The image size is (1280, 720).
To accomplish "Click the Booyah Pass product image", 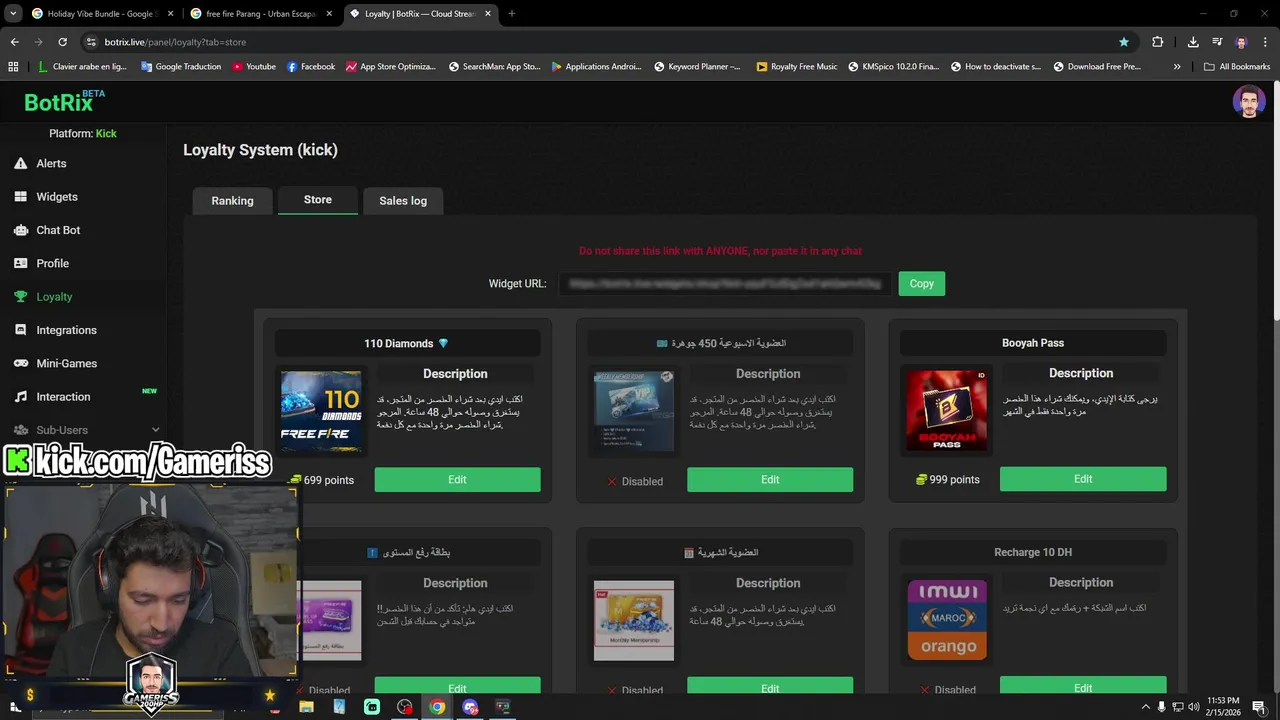I will 946,410.
